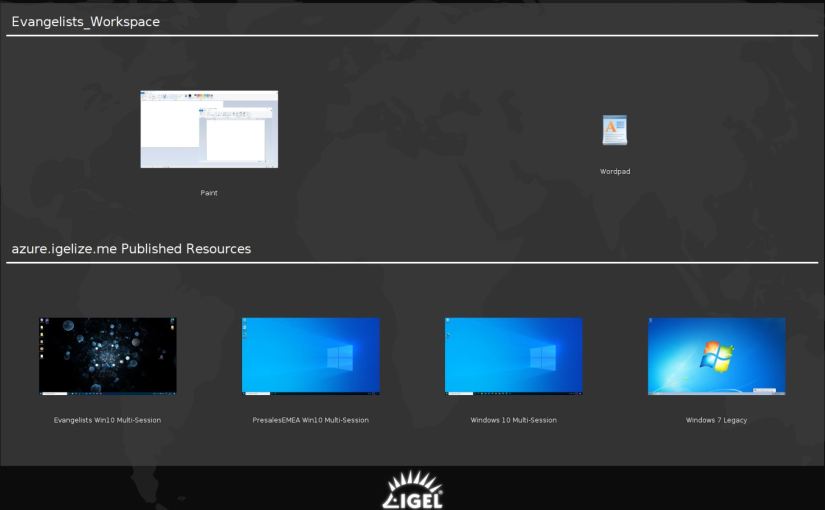Select the Paint text label

(209, 192)
